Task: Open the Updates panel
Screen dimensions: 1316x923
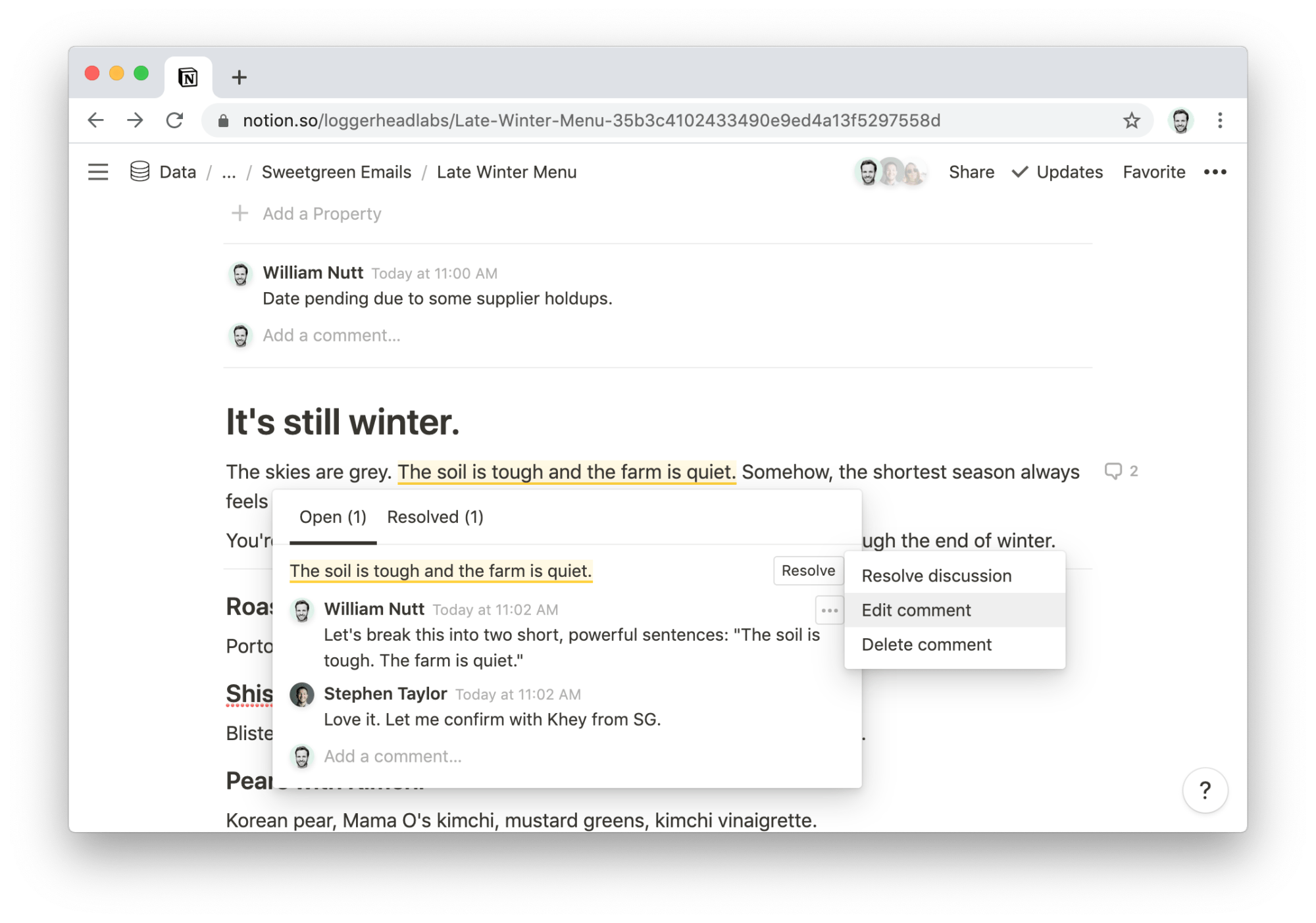Action: [x=1057, y=172]
